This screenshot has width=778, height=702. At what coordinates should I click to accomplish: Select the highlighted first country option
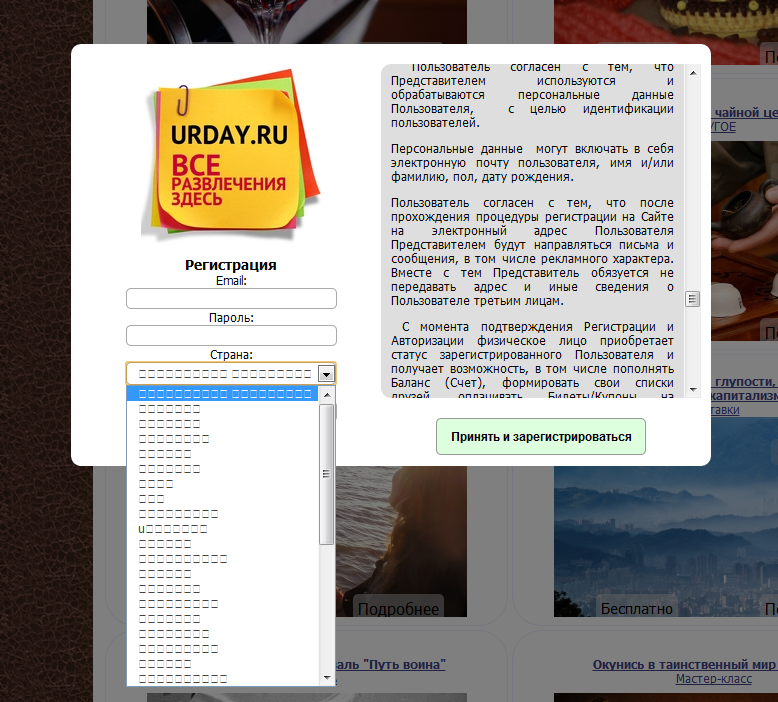click(222, 394)
